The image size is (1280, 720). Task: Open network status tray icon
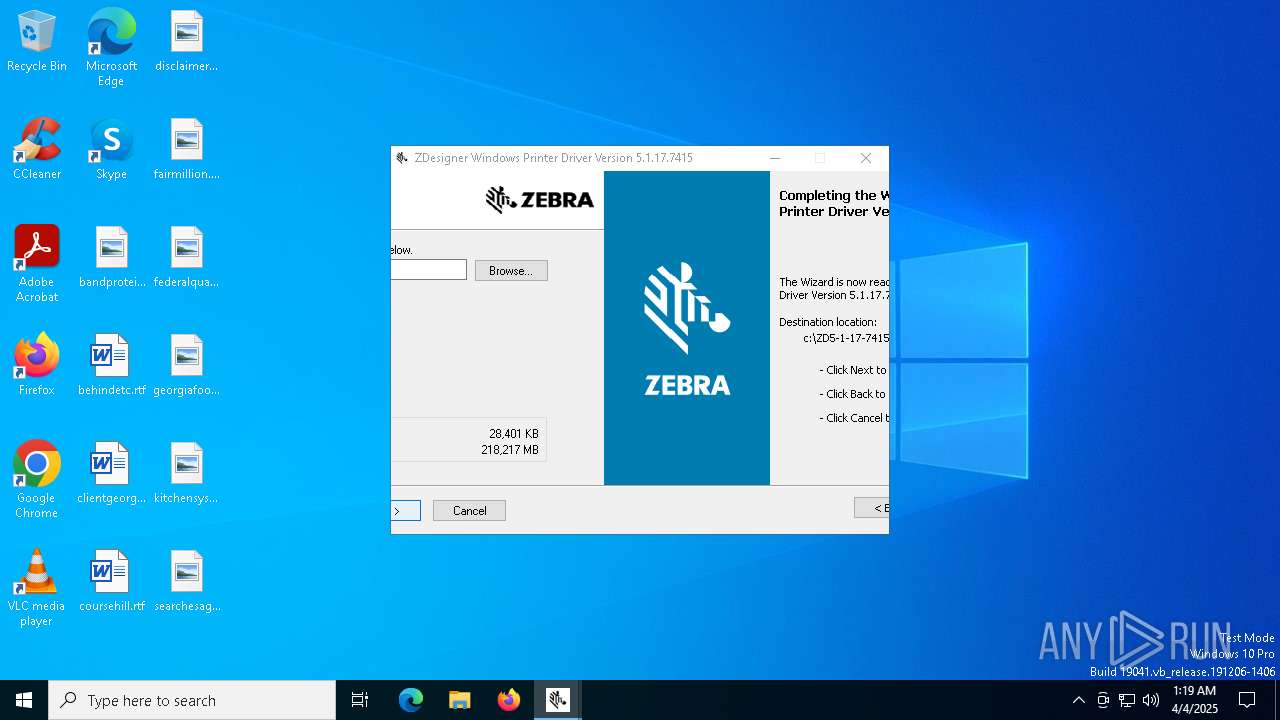click(1127, 700)
